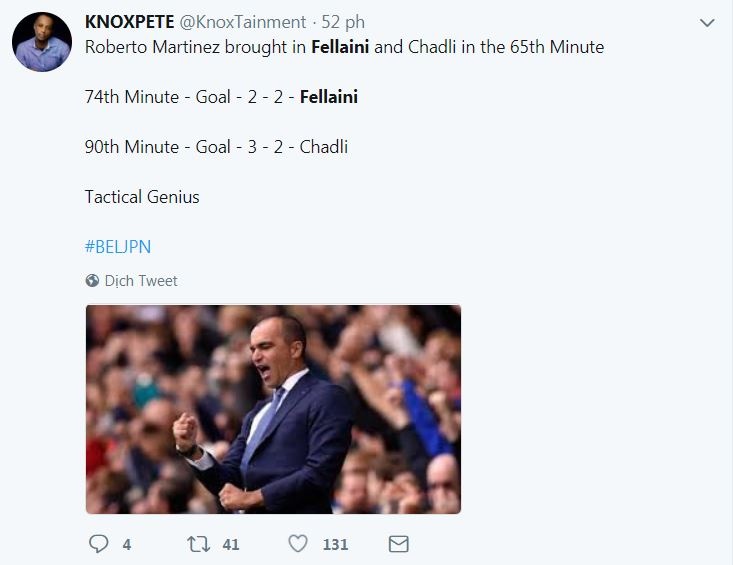Open the 52 ph timestamp
733x565 pixels.
(x=344, y=22)
